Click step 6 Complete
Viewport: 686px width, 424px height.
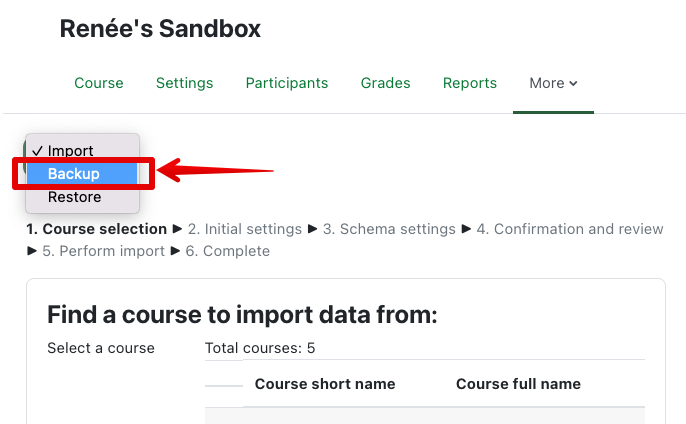(x=228, y=251)
